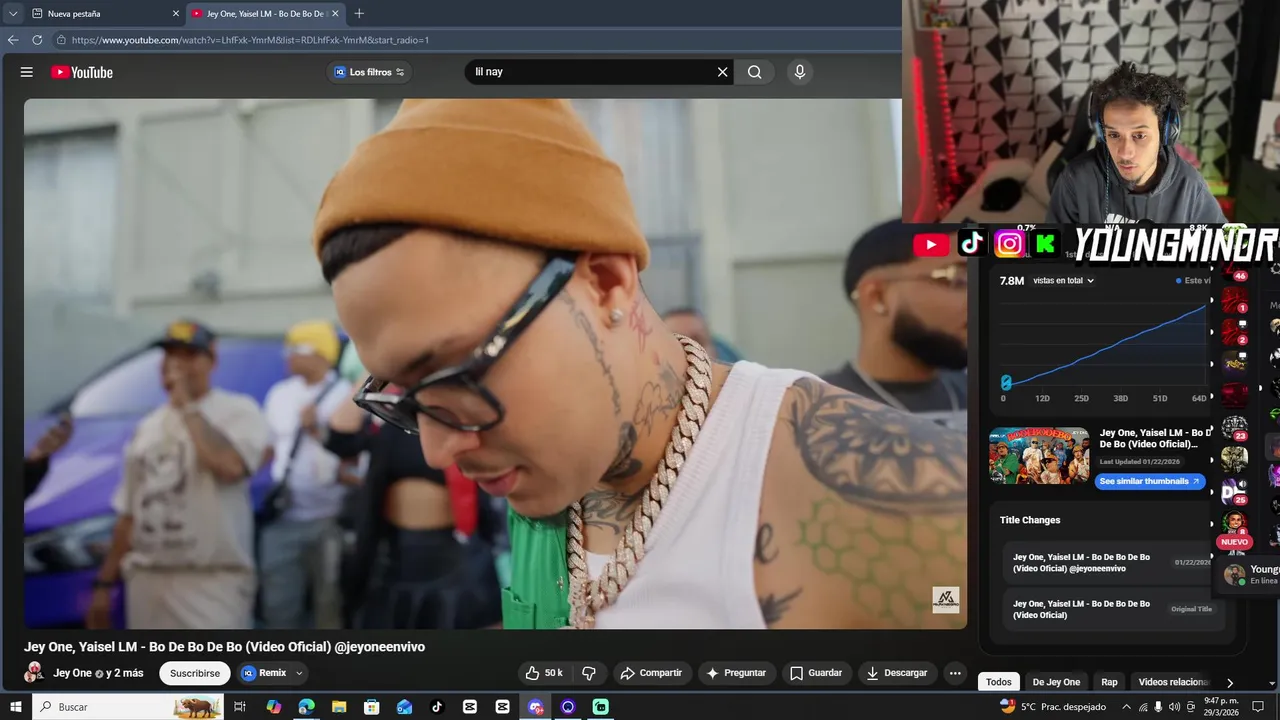Click the views graph start marker
This screenshot has height=720, width=1280.
[x=1006, y=382]
